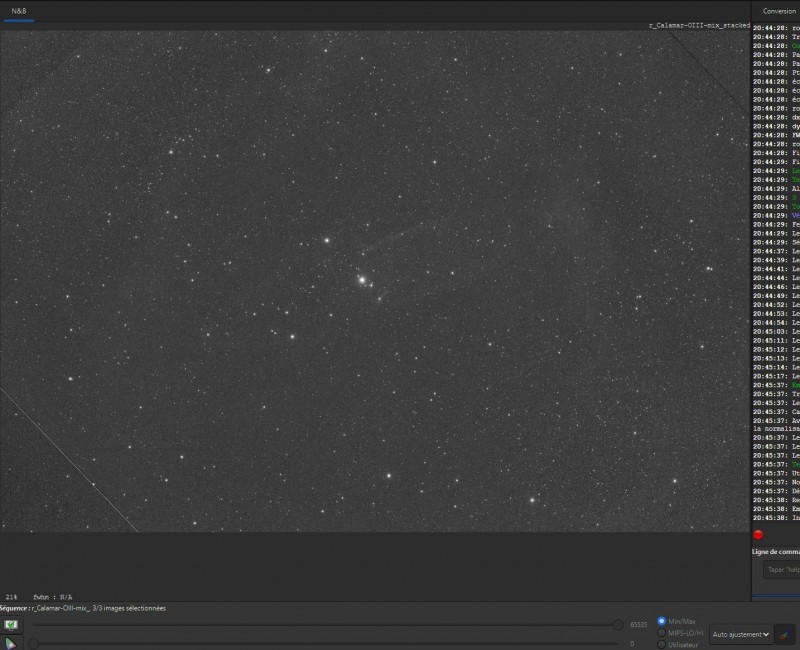Click the Séquence r_Calamar-OIII-mix_ status text

[83, 608]
